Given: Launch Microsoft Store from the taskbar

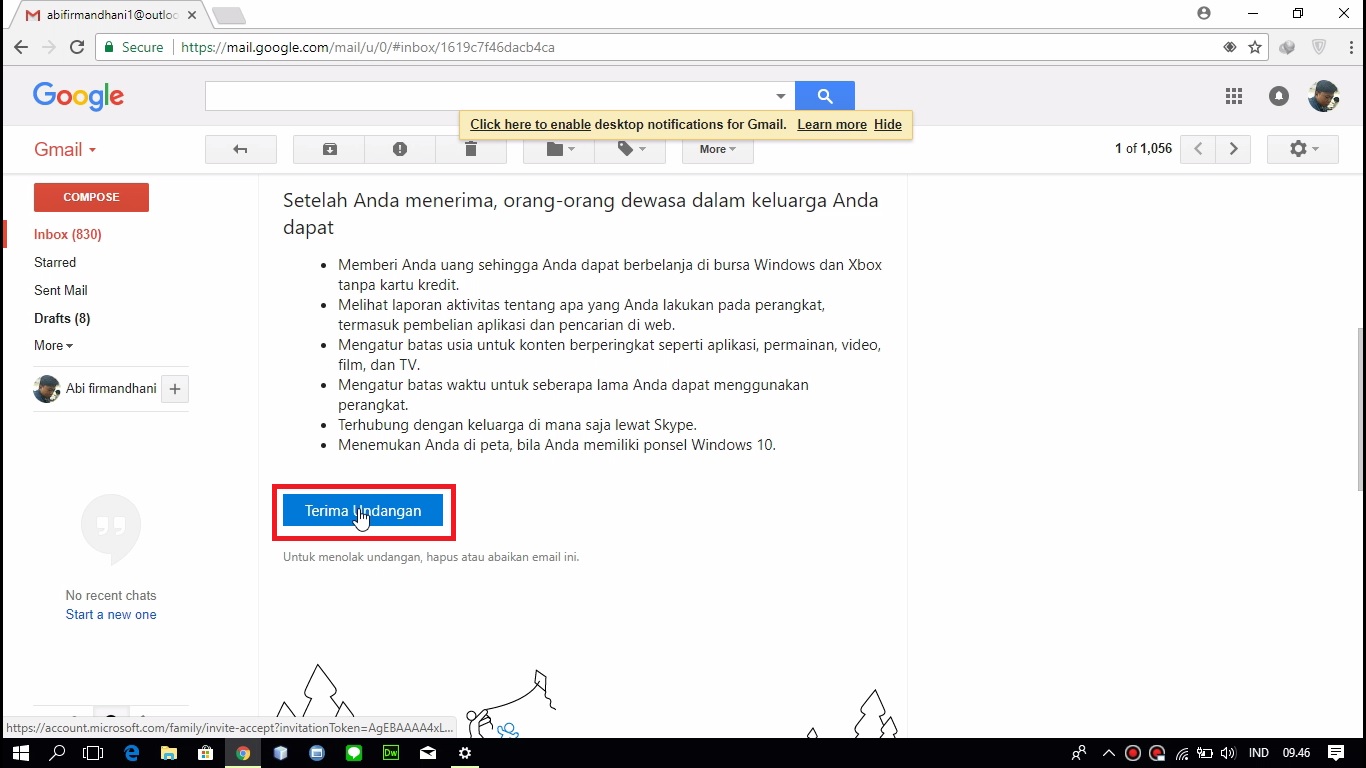Looking at the screenshot, I should point(205,753).
